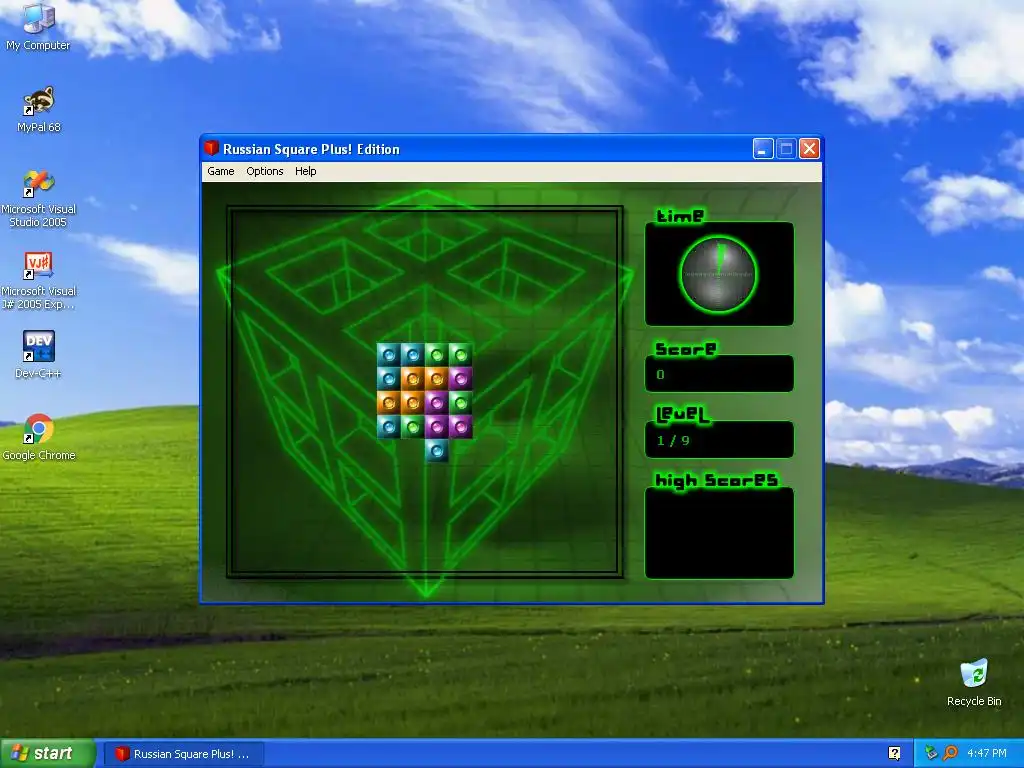Click the round time clock gauge

718,274
